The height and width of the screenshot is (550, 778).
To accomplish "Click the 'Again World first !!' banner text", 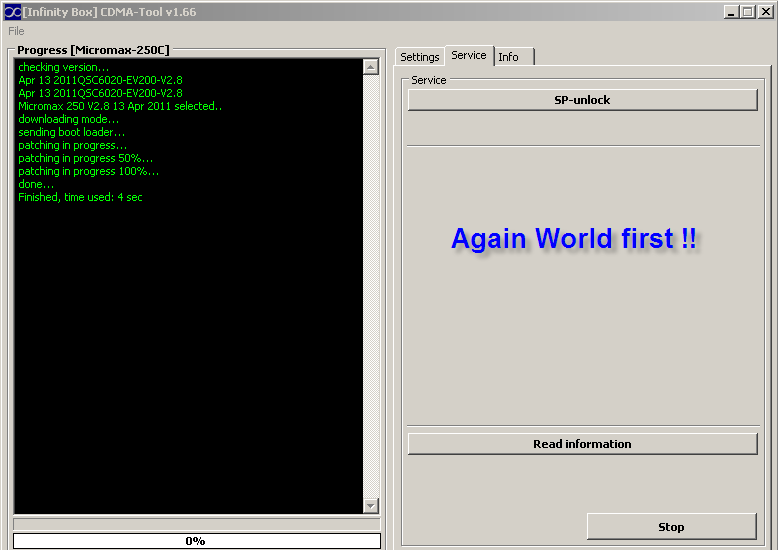I will point(575,239).
